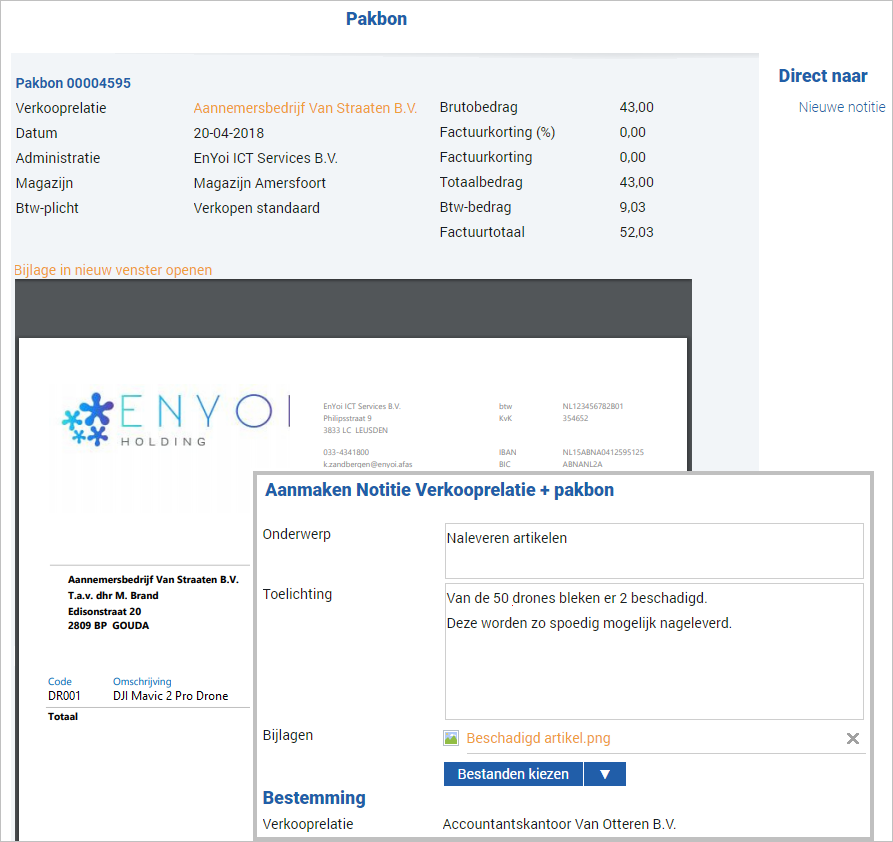
Task: Click the k.zandbergen@enyoi.afas email in attachment
Action: pos(368,464)
